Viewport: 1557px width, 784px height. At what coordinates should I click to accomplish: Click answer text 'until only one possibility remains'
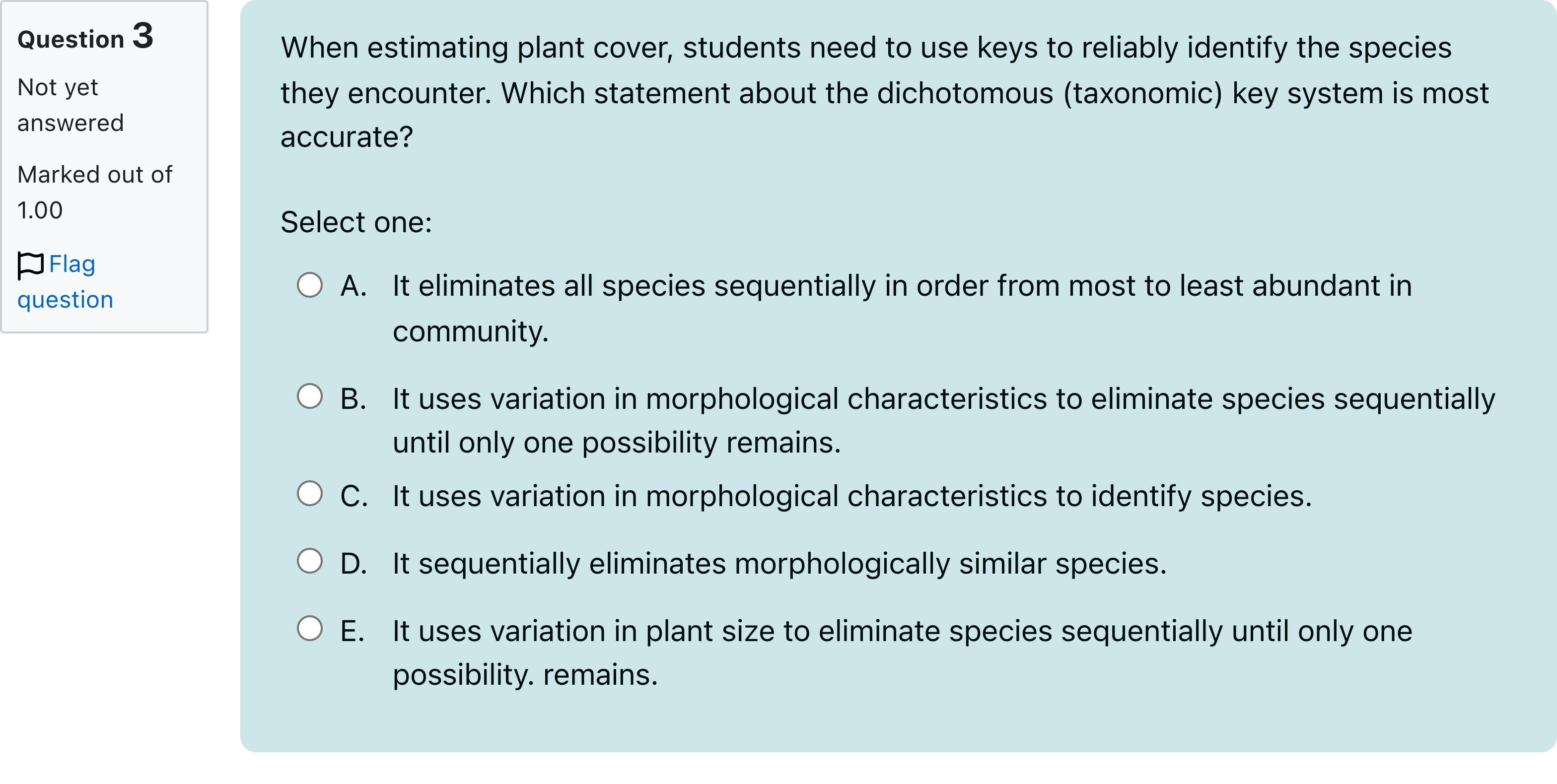617,443
